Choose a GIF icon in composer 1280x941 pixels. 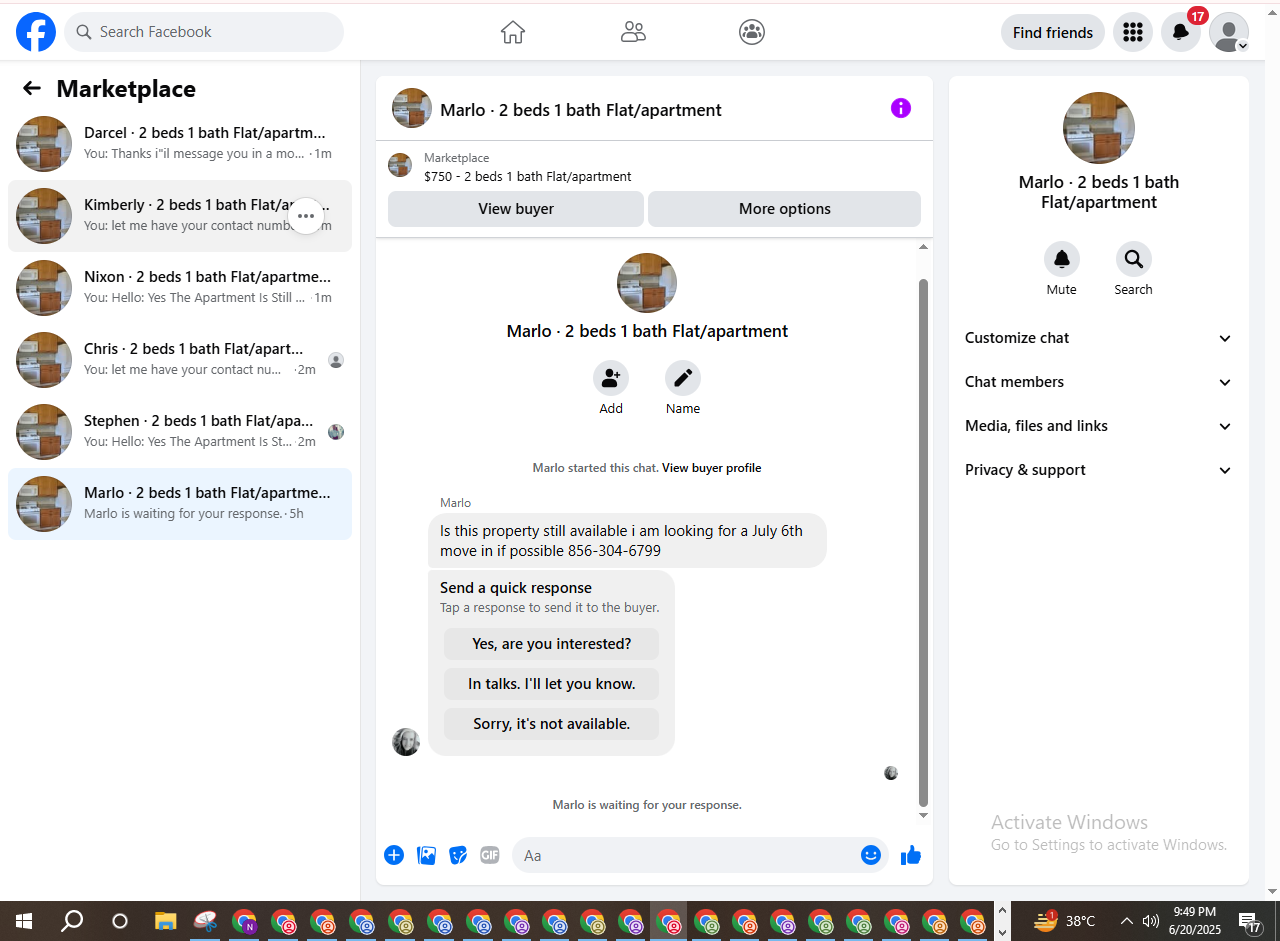coord(489,855)
